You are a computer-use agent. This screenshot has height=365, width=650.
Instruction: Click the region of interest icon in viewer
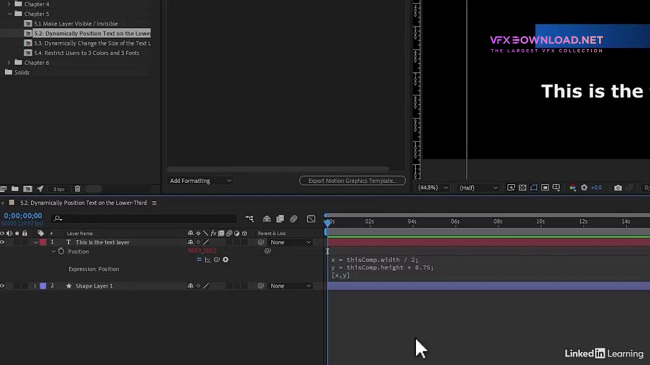coord(511,188)
